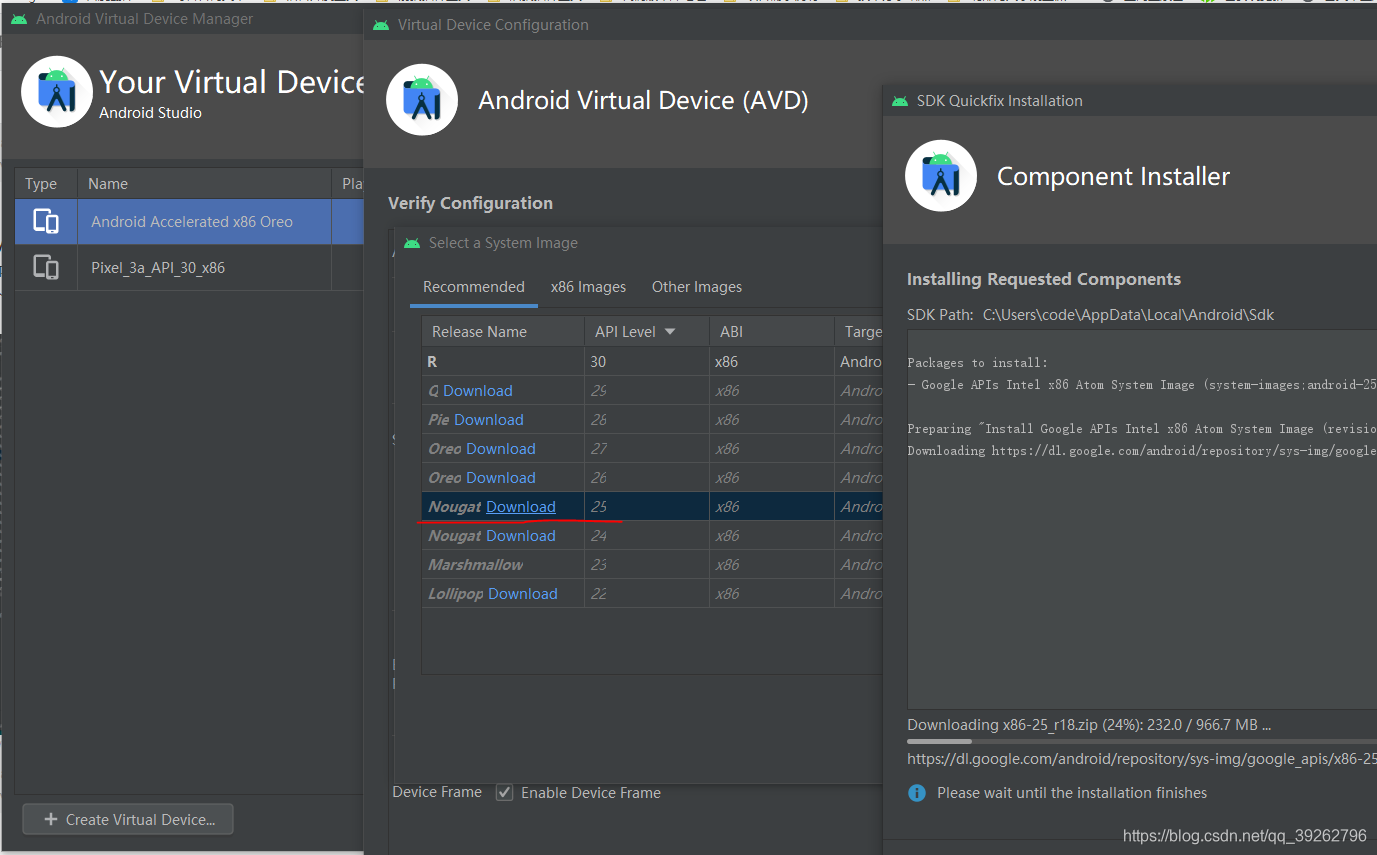Select Marshmallow system image row
The image size is (1377, 855).
(652, 565)
